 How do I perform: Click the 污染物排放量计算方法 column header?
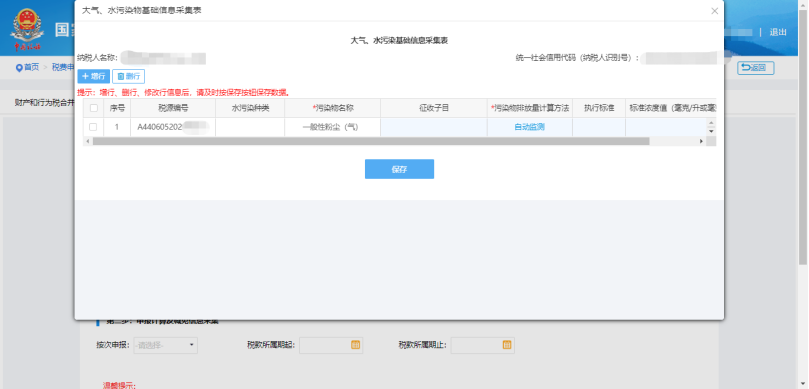coord(529,108)
